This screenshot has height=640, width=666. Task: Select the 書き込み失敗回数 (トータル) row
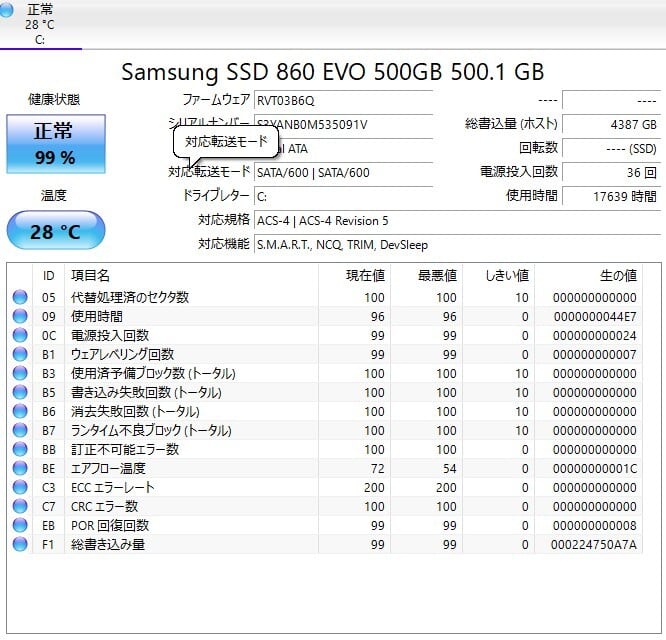[325, 392]
